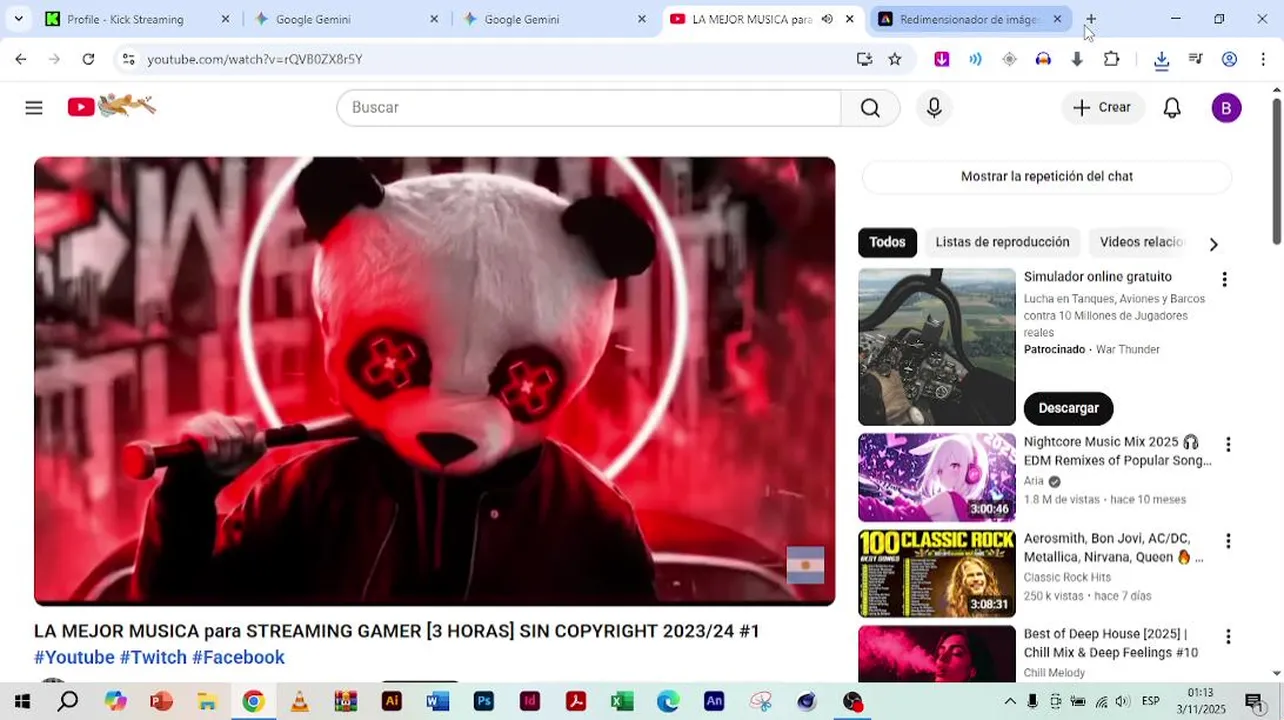1284x720 pixels.
Task: Show Chrome downloads tray
Action: coord(1161,60)
